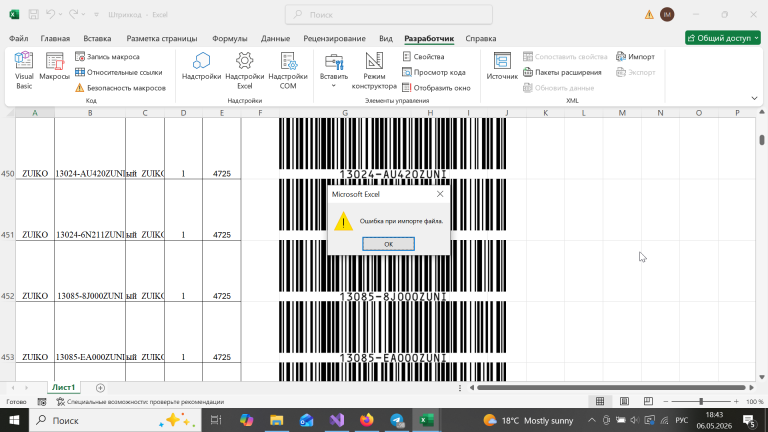The height and width of the screenshot is (432, 768).
Task: Click the accessibility recommendations status text
Action: 140,402
